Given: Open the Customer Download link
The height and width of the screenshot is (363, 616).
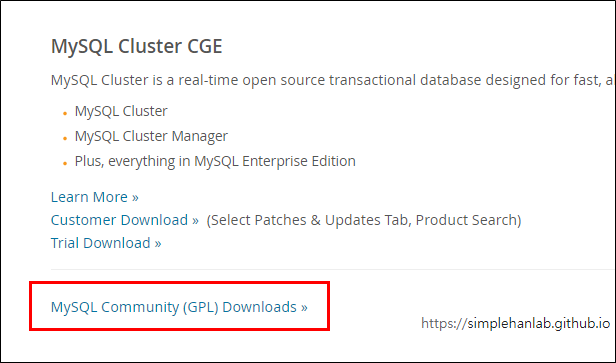Looking at the screenshot, I should [125, 220].
